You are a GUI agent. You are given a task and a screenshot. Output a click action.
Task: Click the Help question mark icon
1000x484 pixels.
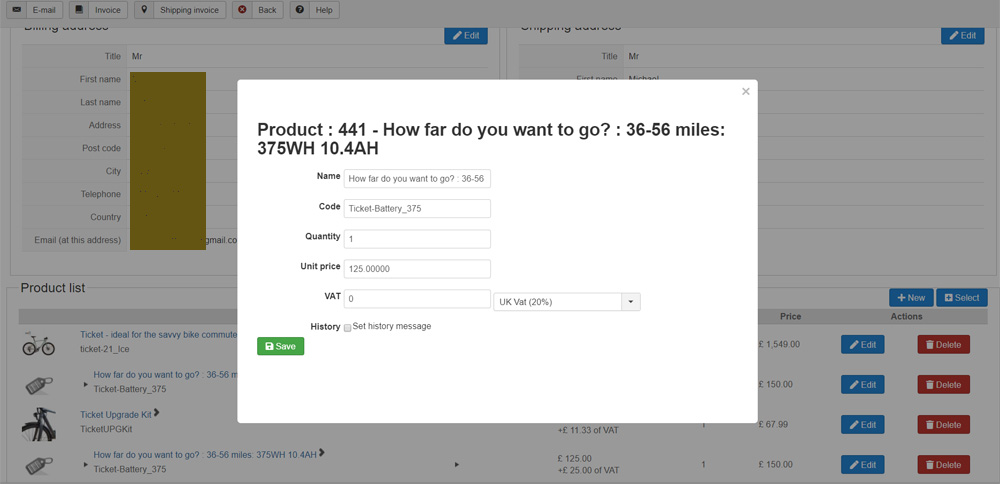[x=300, y=10]
